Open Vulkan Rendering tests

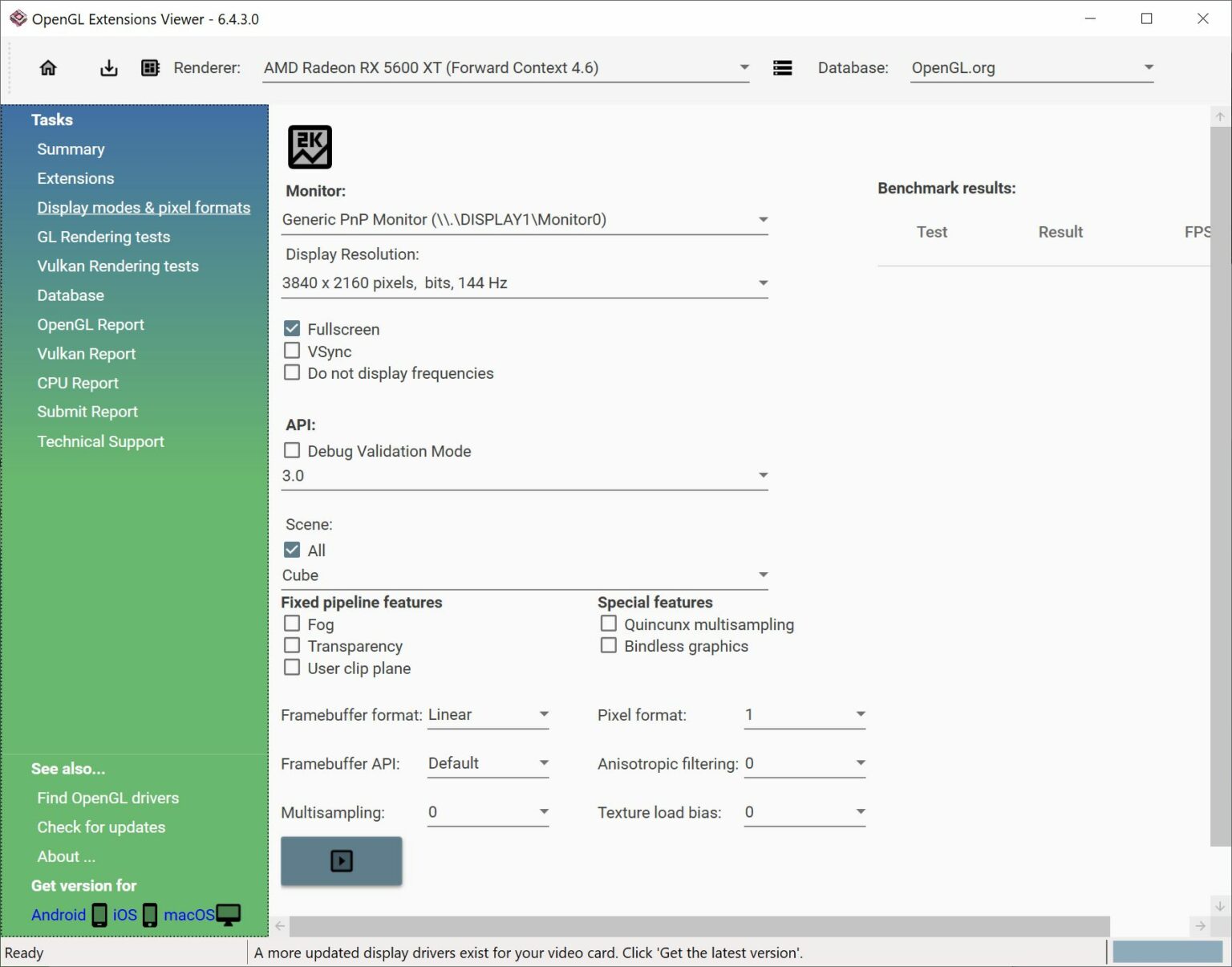click(x=118, y=266)
